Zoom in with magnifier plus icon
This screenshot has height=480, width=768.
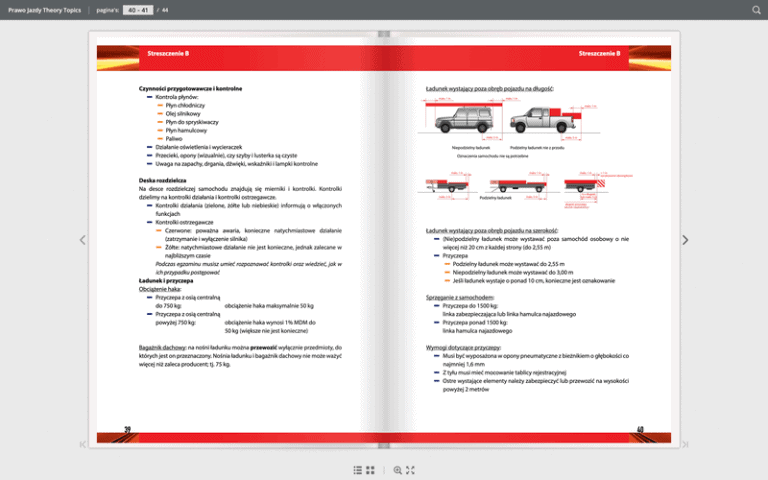(398, 469)
